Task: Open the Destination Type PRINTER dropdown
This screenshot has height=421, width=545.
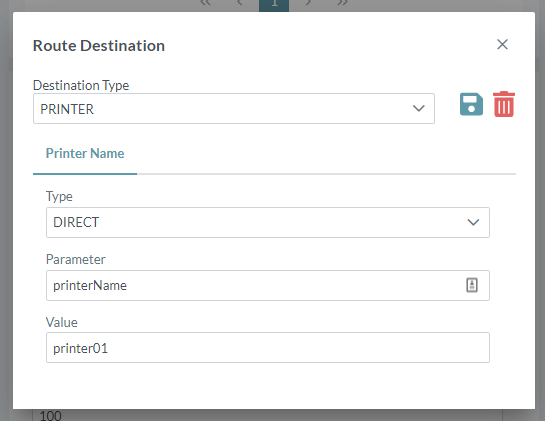Action: click(234, 108)
